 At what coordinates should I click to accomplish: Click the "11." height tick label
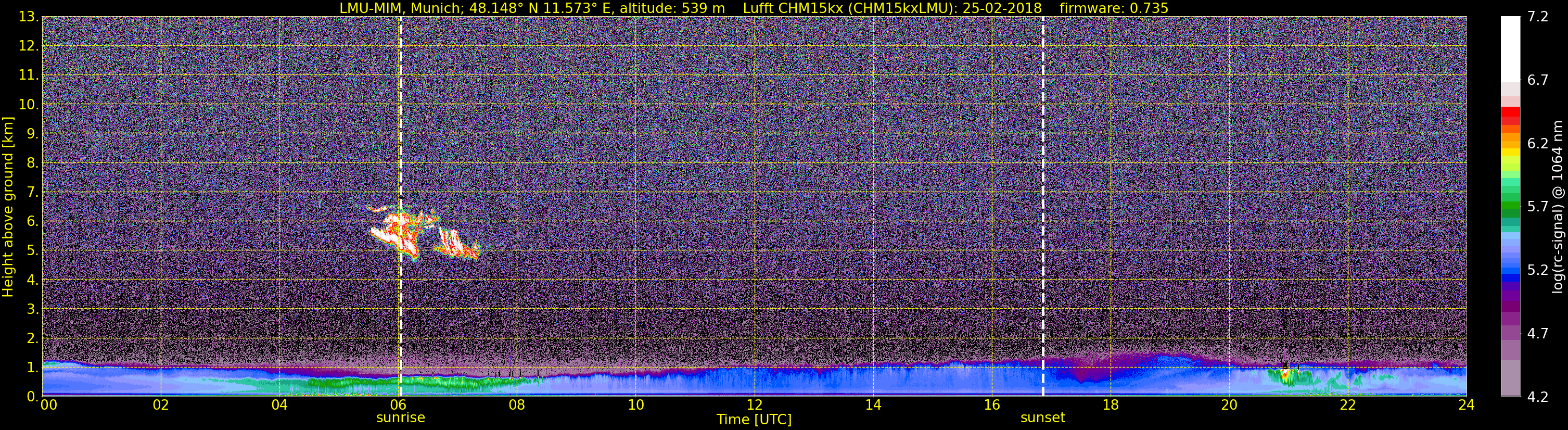29,75
